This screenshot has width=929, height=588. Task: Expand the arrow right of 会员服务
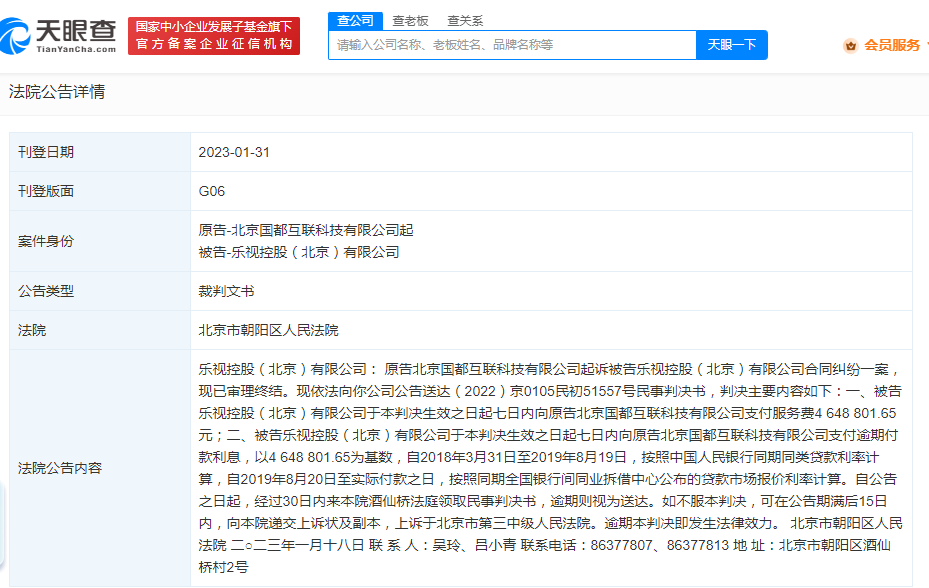(x=925, y=45)
